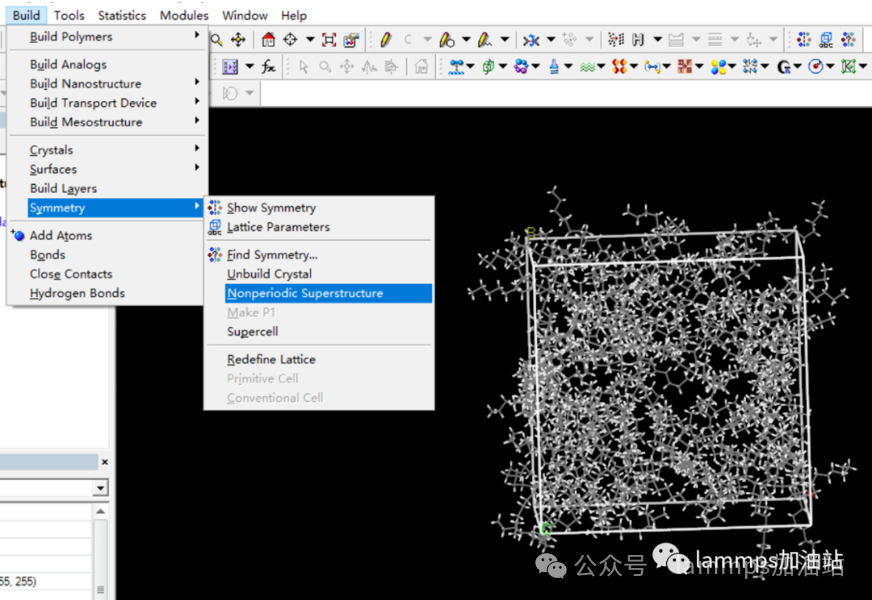
Task: Expand the Animation filmstrip dropdown arrow
Action: tap(250, 67)
